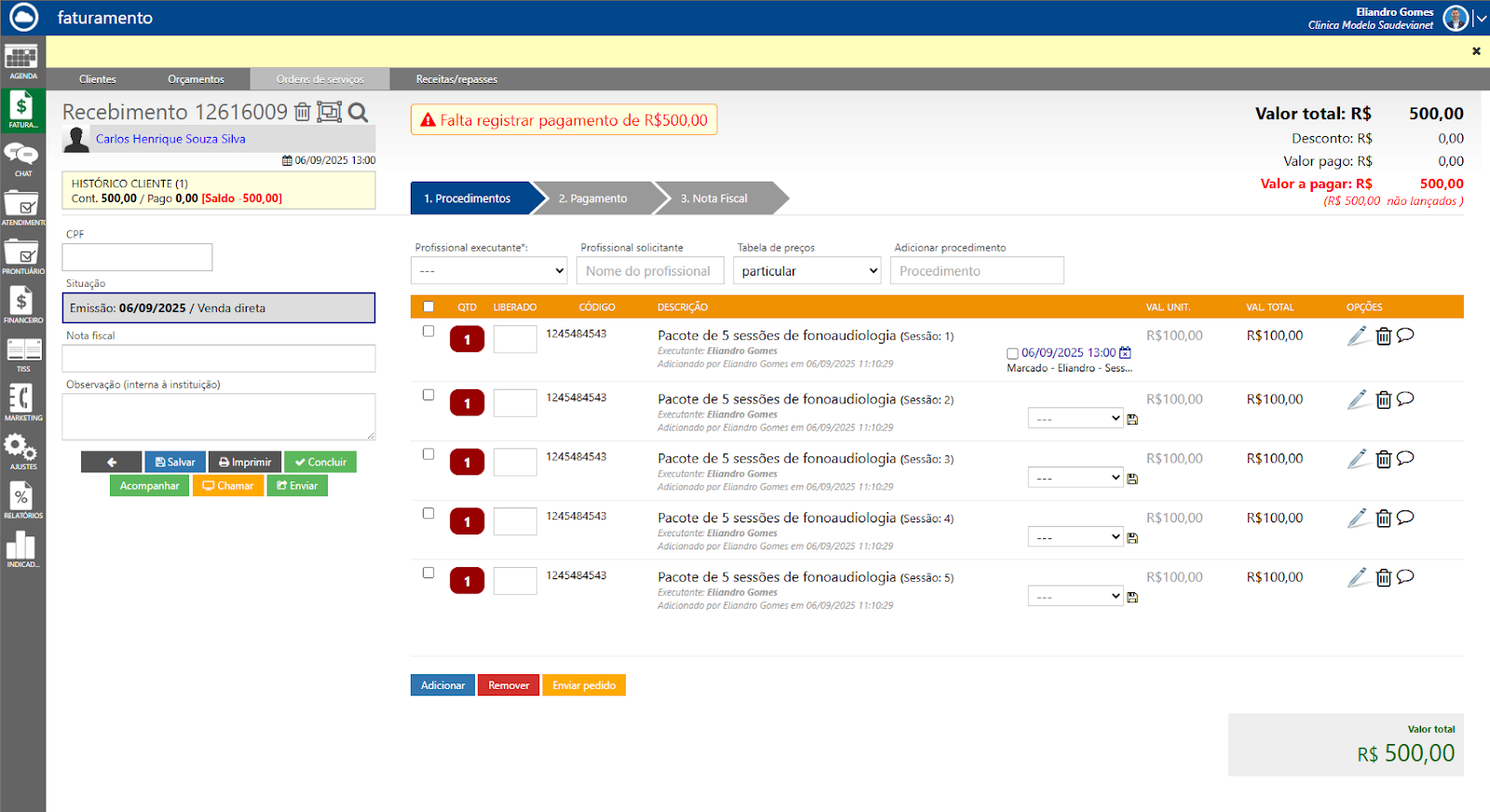Edit Sessão 5 with the pencil icon
This screenshot has height=812, width=1490.
pos(1358,577)
